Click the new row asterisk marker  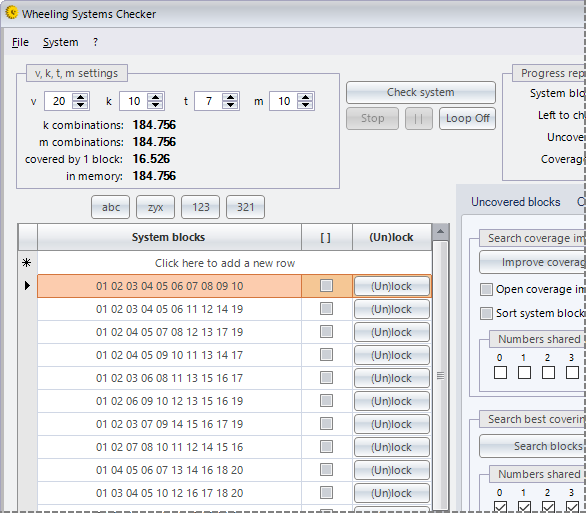pos(27,263)
